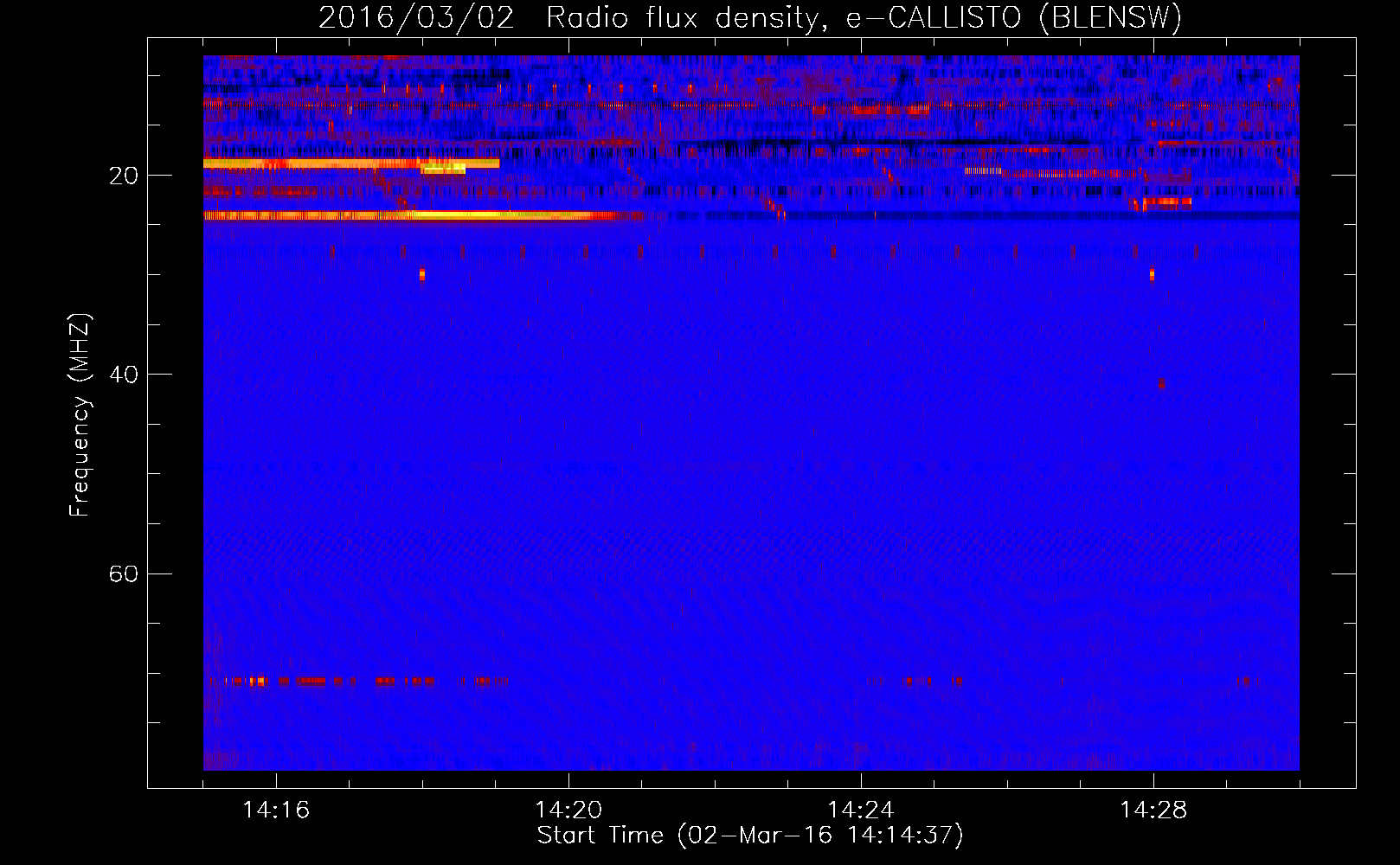Image resolution: width=1400 pixels, height=865 pixels.
Task: Click the "Start Time (02-Mar-16 14:14:37)" label
Action: pos(750,836)
